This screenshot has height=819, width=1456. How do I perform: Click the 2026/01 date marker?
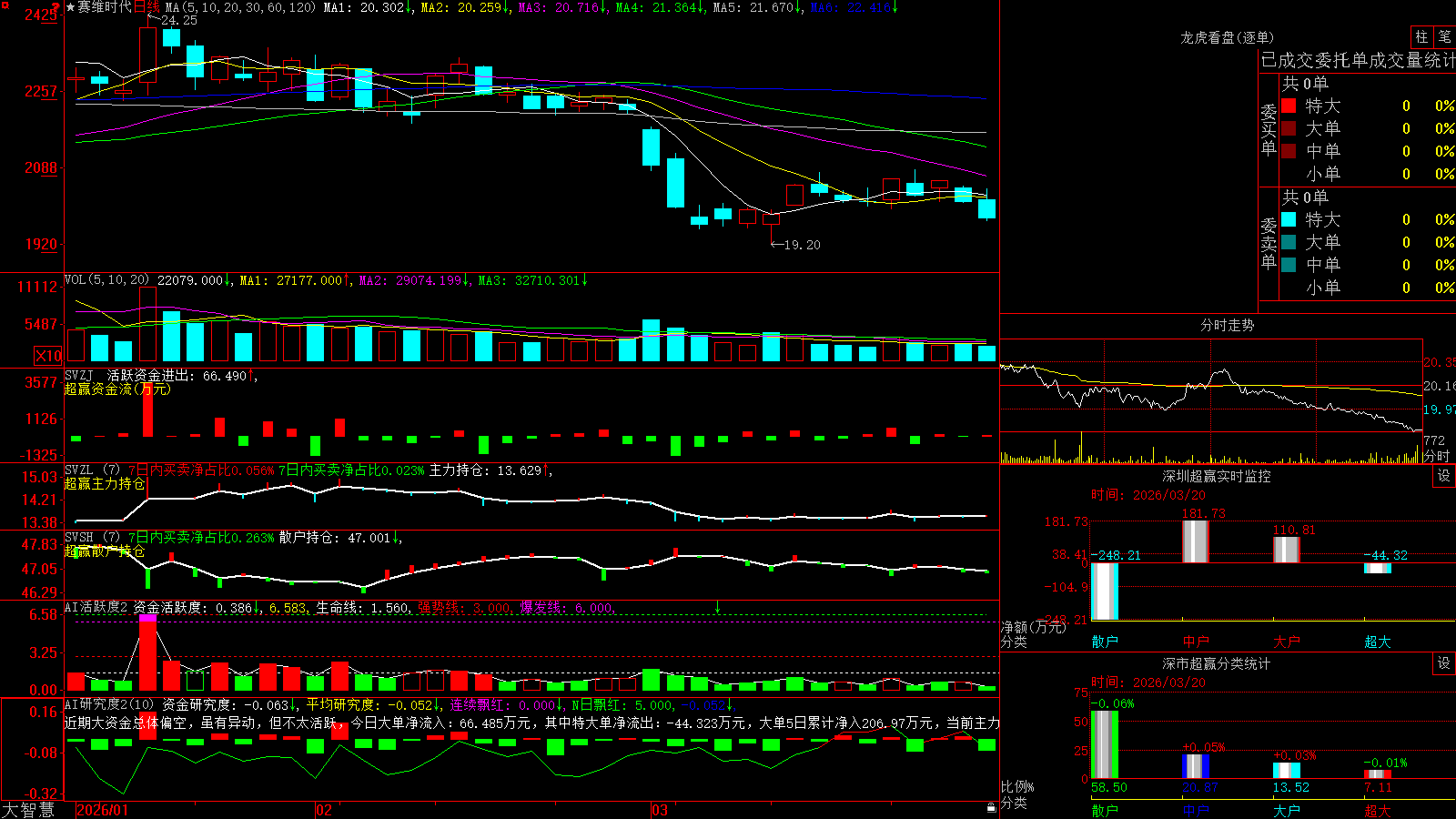coord(102,810)
